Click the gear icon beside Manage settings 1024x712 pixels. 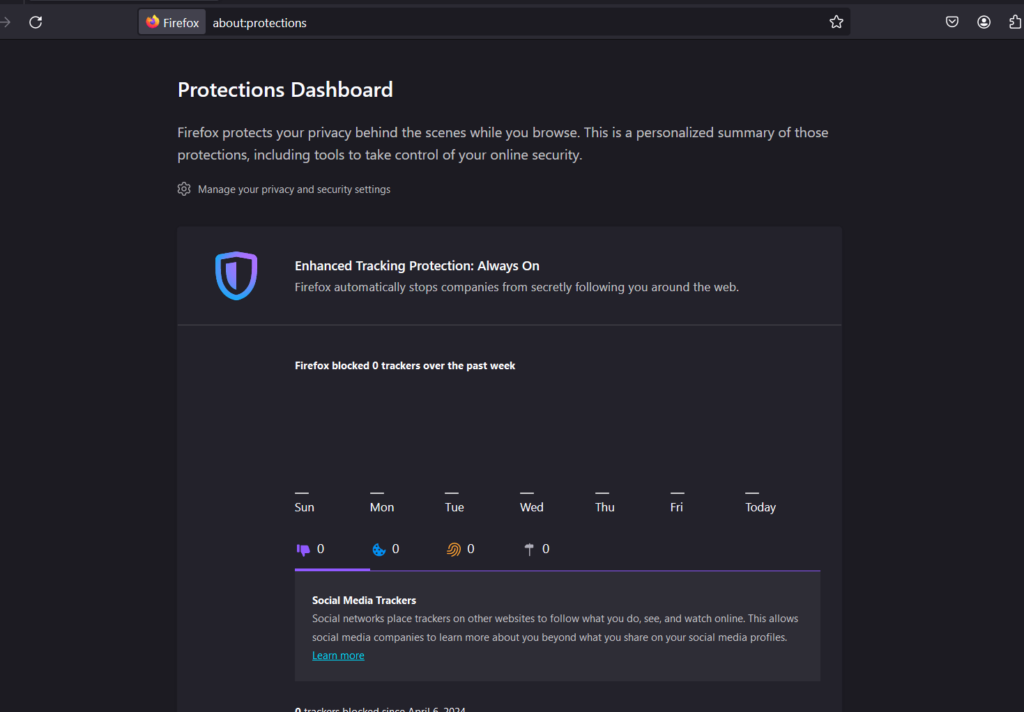click(184, 189)
